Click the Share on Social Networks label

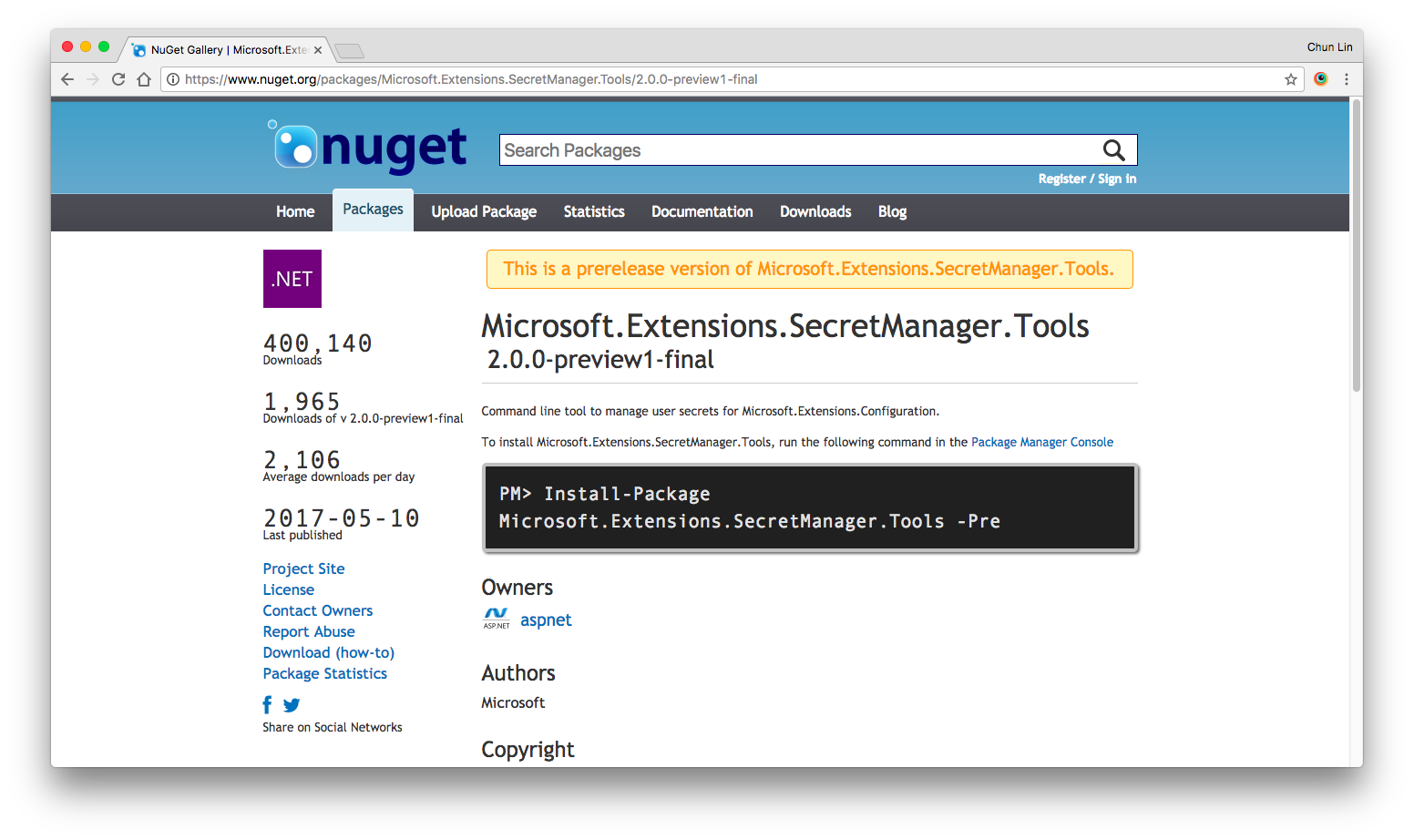click(333, 727)
